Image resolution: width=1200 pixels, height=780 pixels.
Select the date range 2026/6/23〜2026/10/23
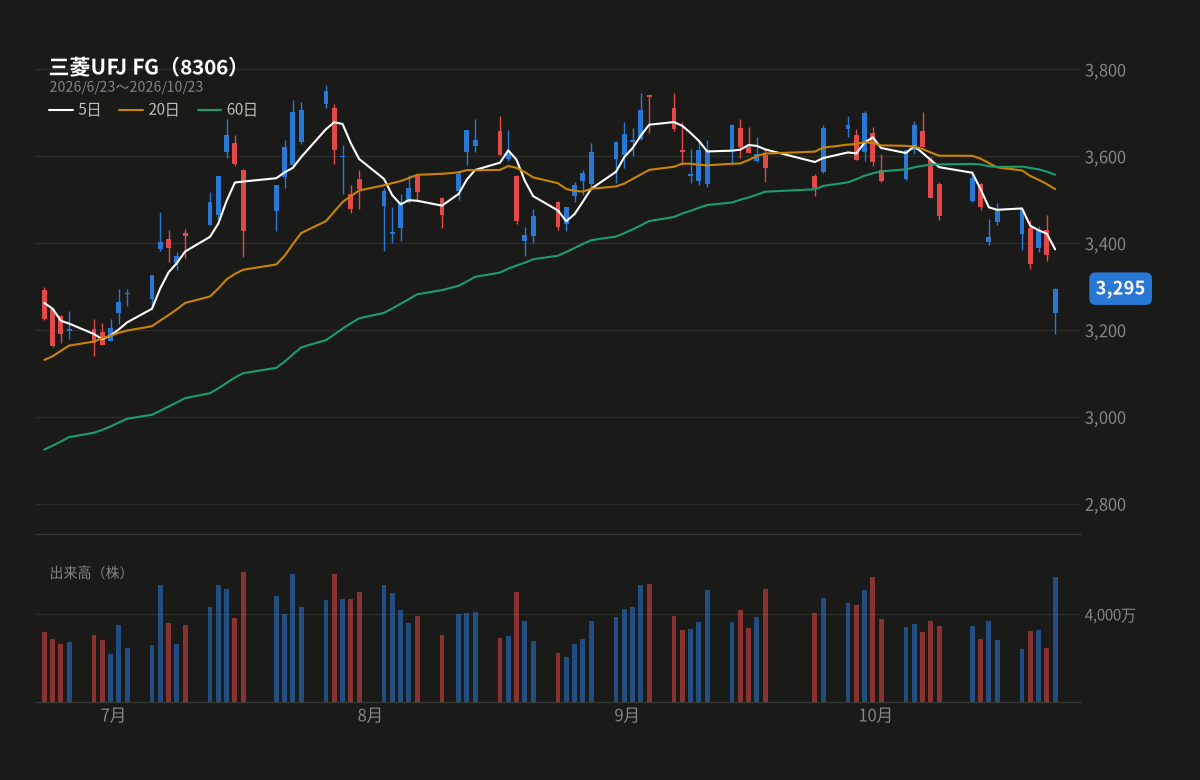coord(126,87)
